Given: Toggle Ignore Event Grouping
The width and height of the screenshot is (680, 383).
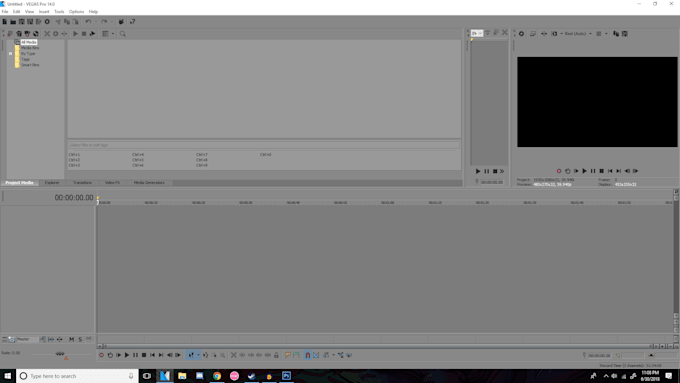Looking at the screenshot, I should [349, 355].
